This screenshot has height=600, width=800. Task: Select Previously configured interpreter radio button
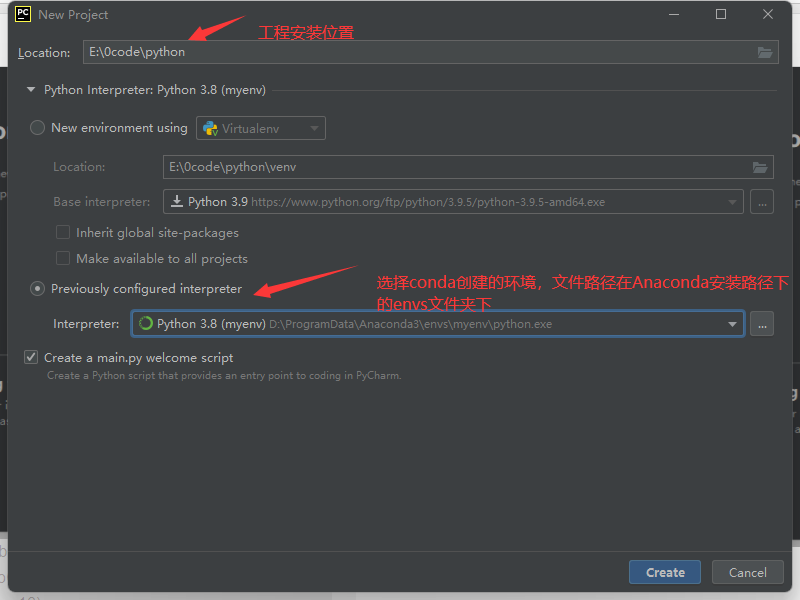[37, 289]
